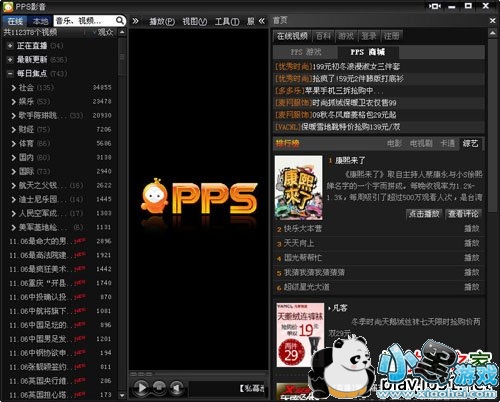Play 超级星光大道 via its 播放 link
The height and width of the screenshot is (402, 500).
pos(472,287)
